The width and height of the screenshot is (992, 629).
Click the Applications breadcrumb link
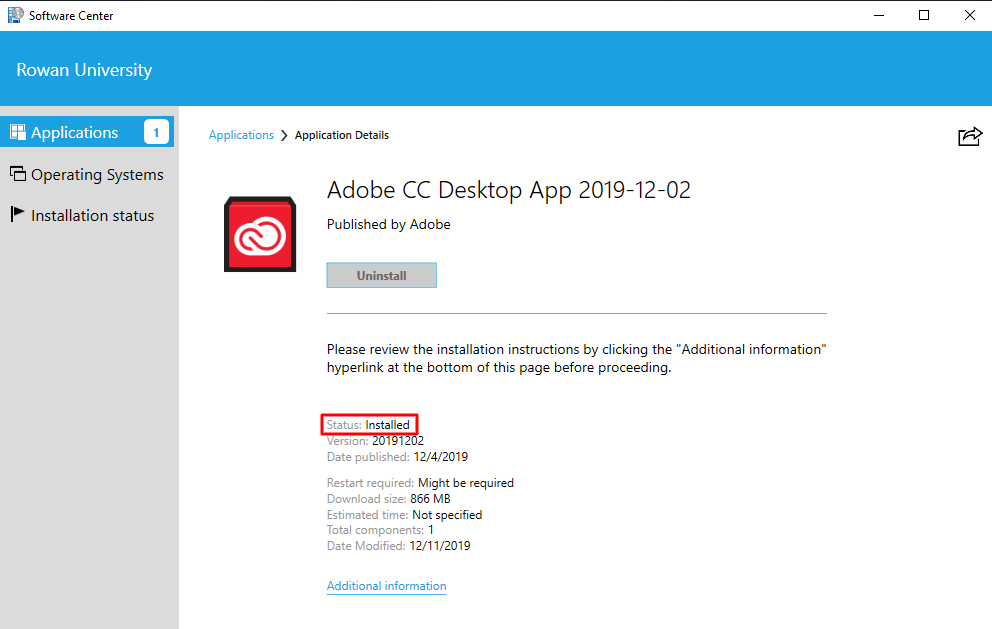241,134
